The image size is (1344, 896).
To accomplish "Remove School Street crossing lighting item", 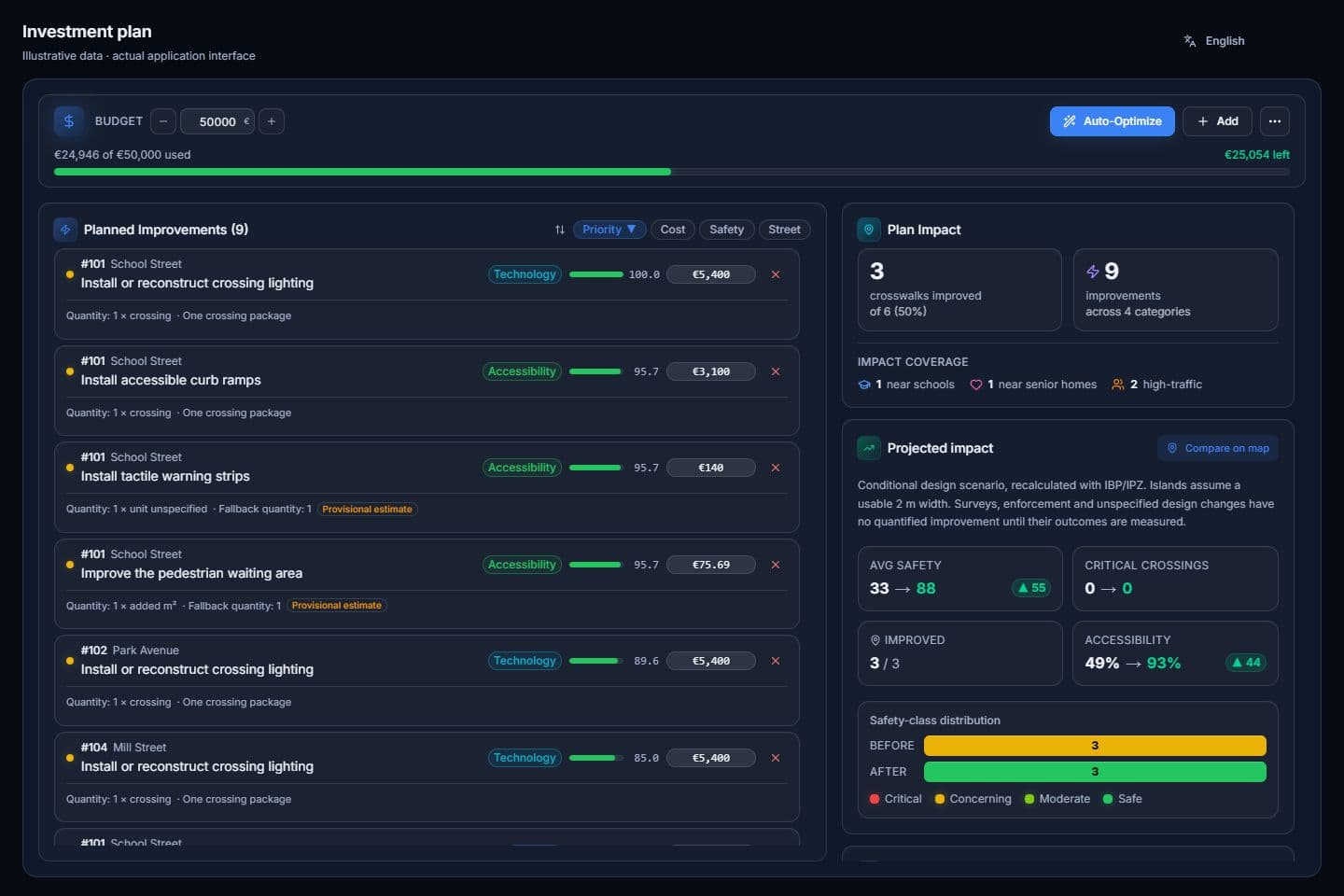I will click(x=776, y=274).
